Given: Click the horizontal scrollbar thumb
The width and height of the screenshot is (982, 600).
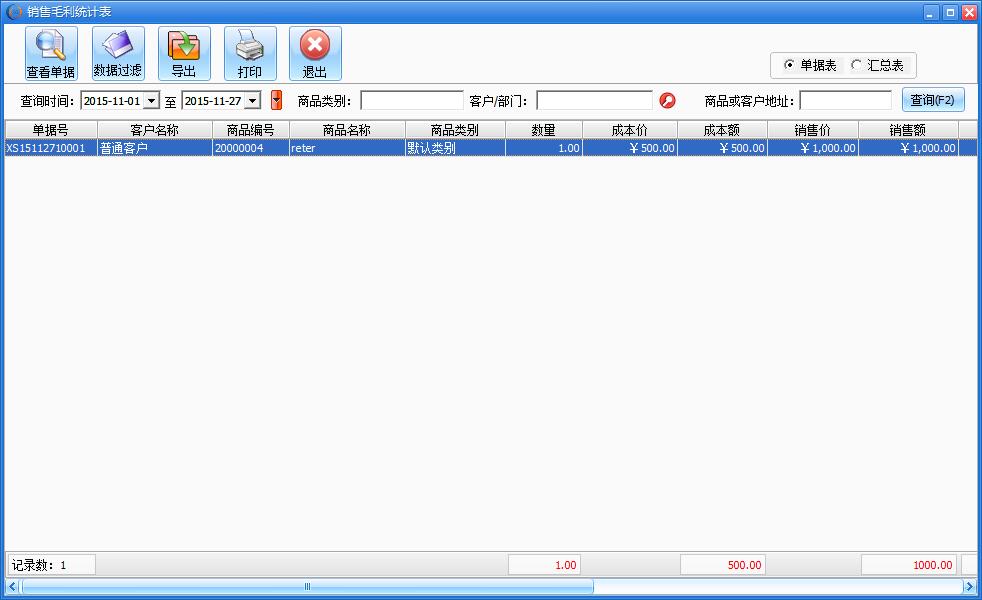Looking at the screenshot, I should pos(307,587).
